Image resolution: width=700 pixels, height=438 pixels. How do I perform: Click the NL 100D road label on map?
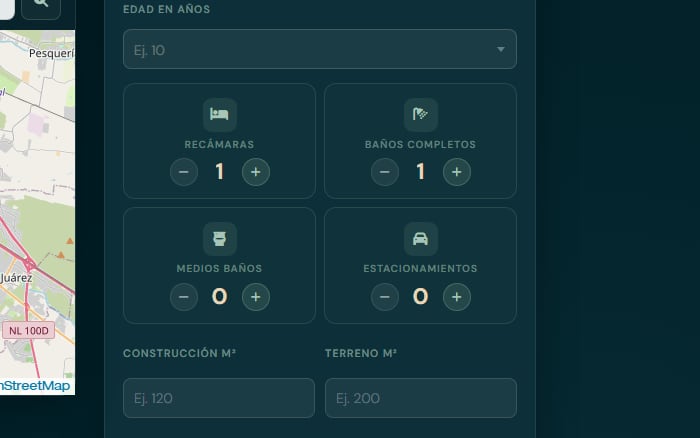pos(29,330)
